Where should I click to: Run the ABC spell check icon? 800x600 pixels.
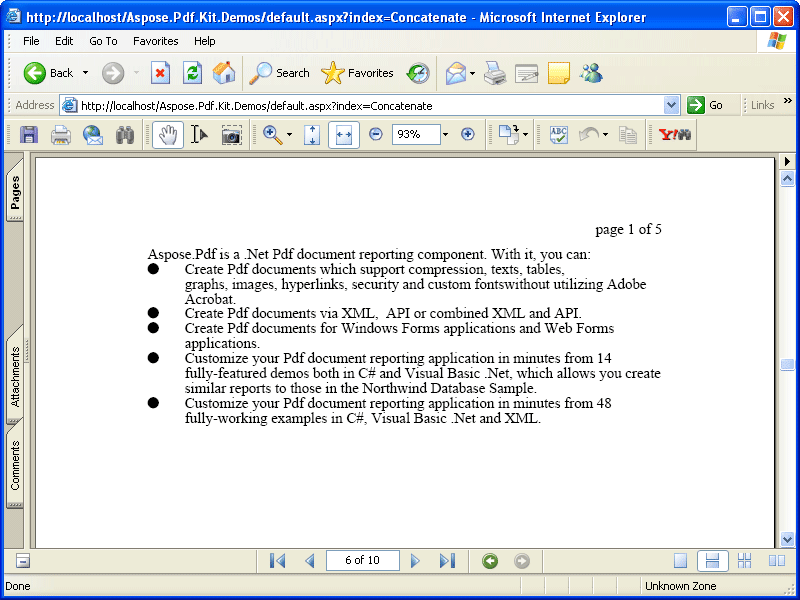click(559, 135)
